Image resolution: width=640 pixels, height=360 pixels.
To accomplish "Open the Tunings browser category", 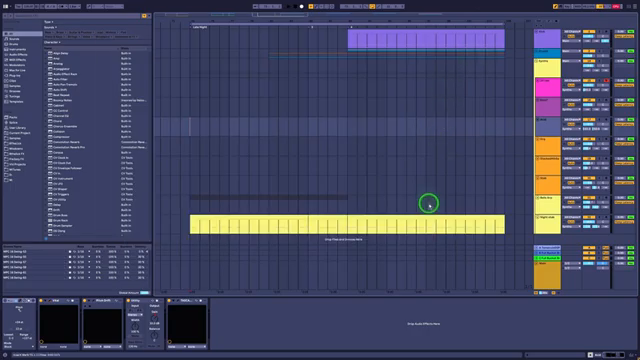I will point(14,96).
